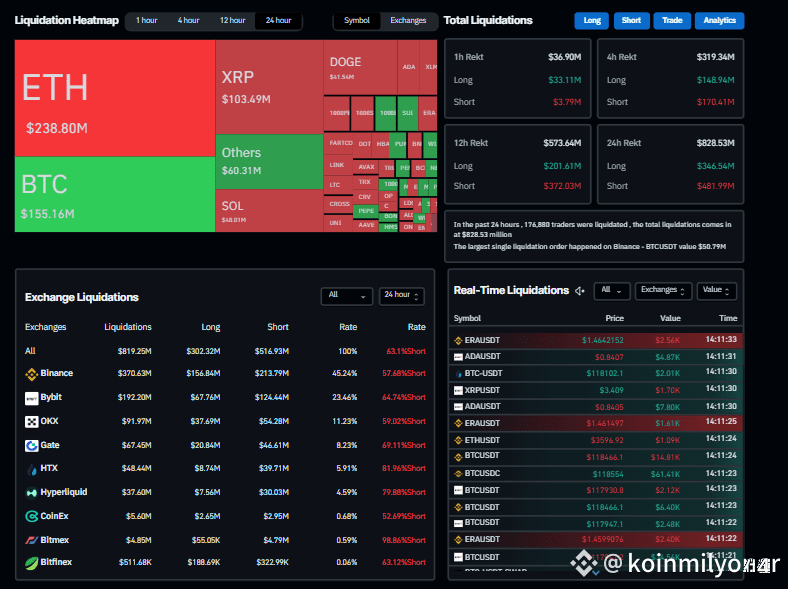Viewport: 788px width, 589px height.
Task: Click the XRP heatmap tile
Action: coord(269,87)
